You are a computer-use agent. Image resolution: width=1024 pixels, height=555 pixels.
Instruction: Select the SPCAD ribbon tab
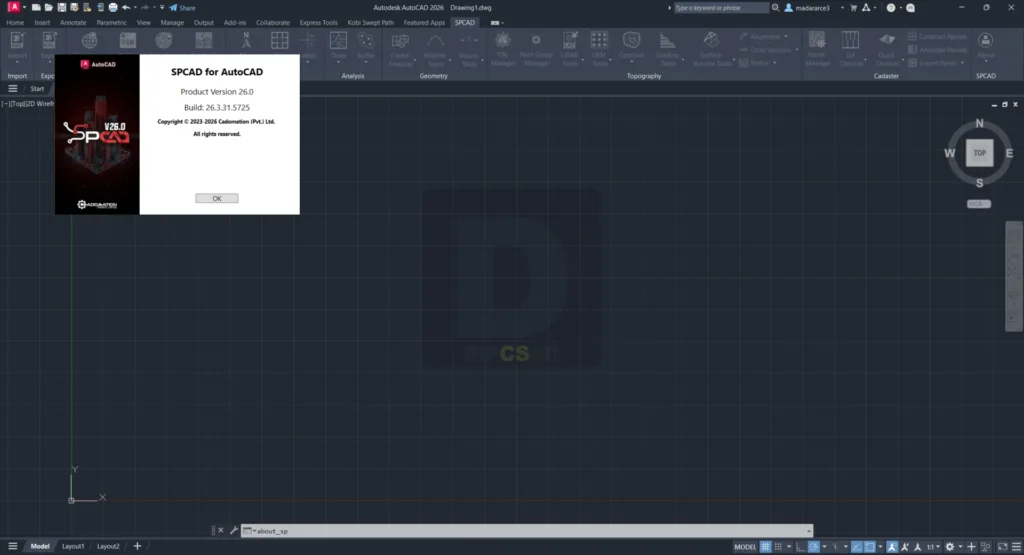(464, 22)
